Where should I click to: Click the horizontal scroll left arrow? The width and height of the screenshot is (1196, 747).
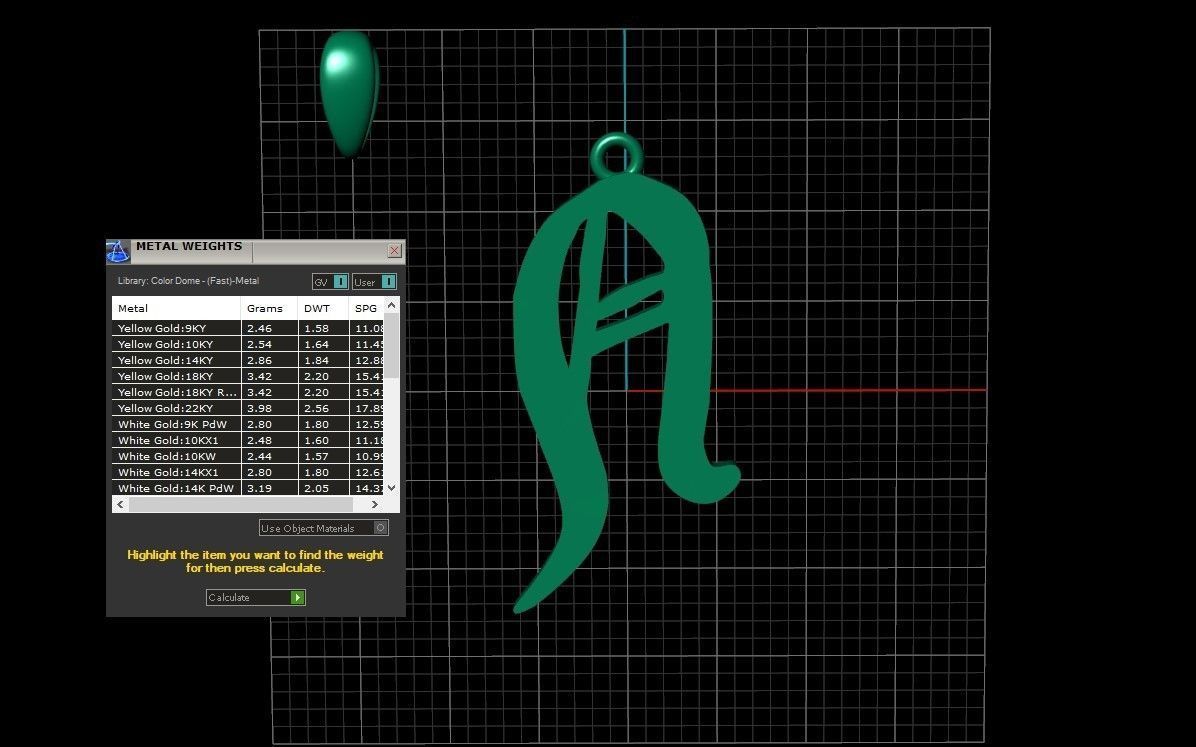[x=120, y=504]
